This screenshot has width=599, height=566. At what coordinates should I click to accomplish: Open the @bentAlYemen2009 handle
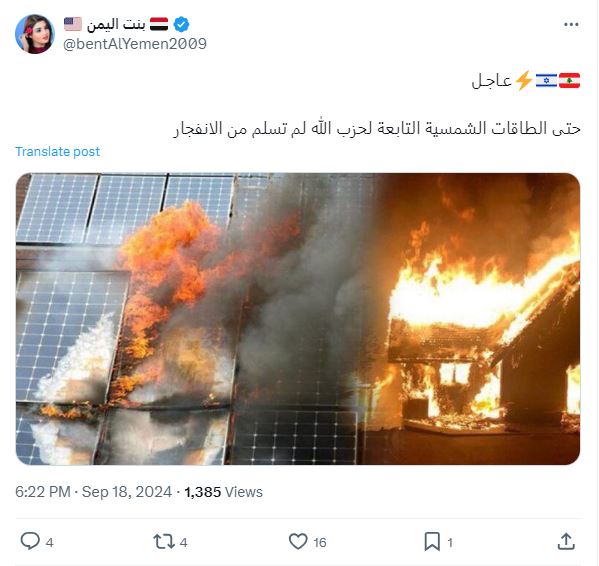[x=135, y=44]
